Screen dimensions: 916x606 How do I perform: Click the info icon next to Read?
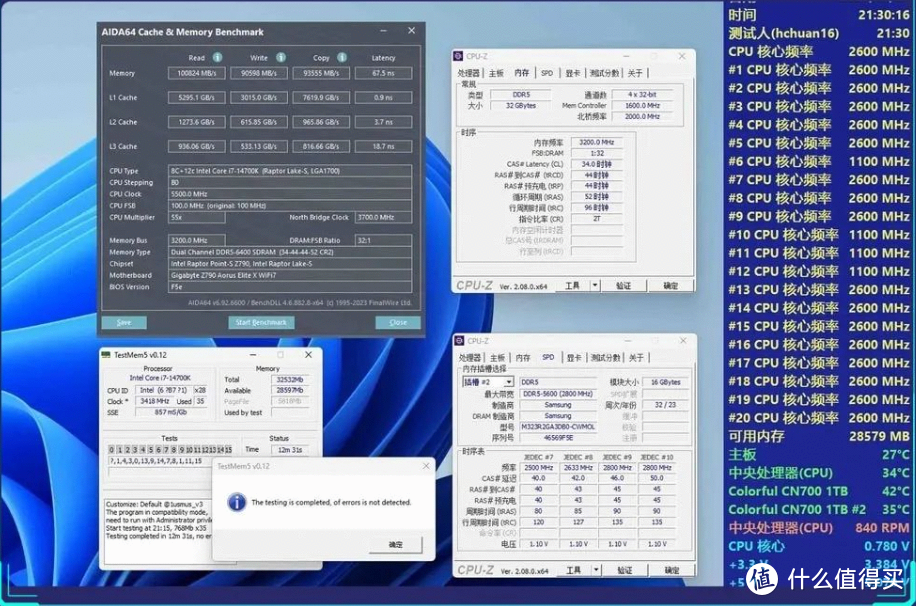click(x=217, y=57)
